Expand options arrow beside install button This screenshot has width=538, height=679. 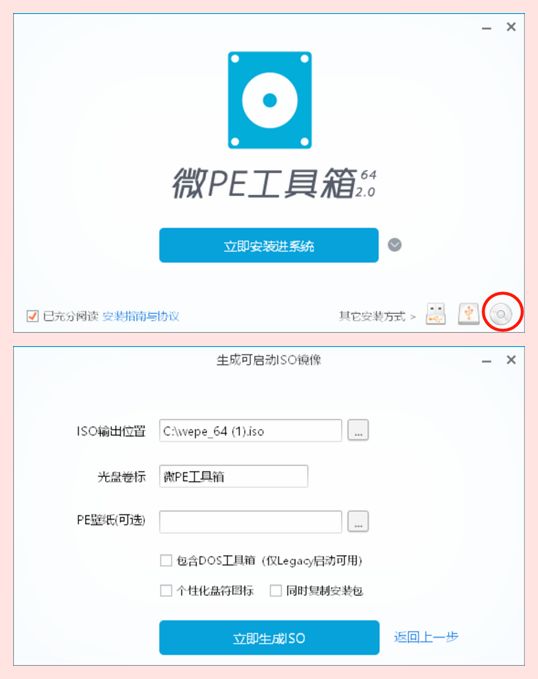pos(394,245)
